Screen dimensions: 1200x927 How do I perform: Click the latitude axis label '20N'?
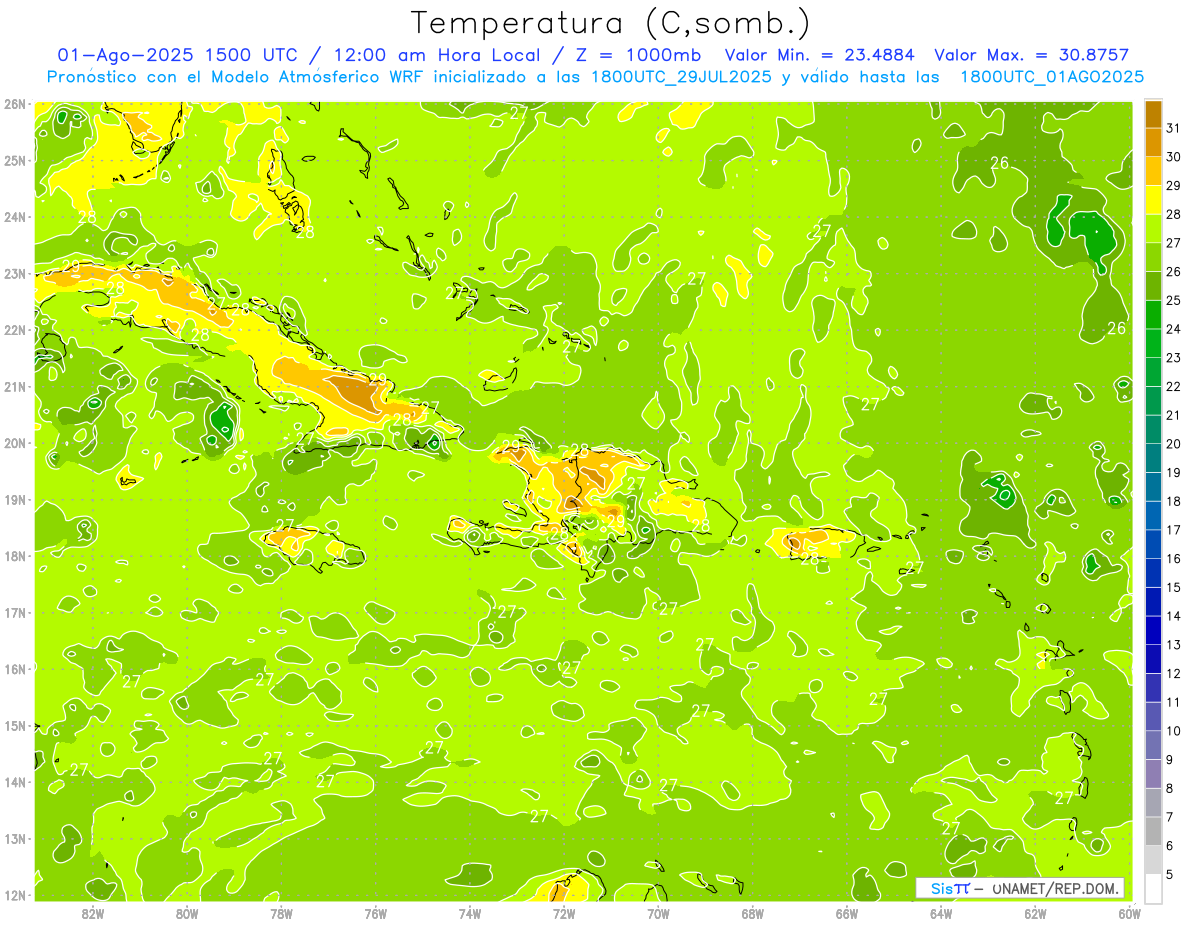click(x=15, y=443)
